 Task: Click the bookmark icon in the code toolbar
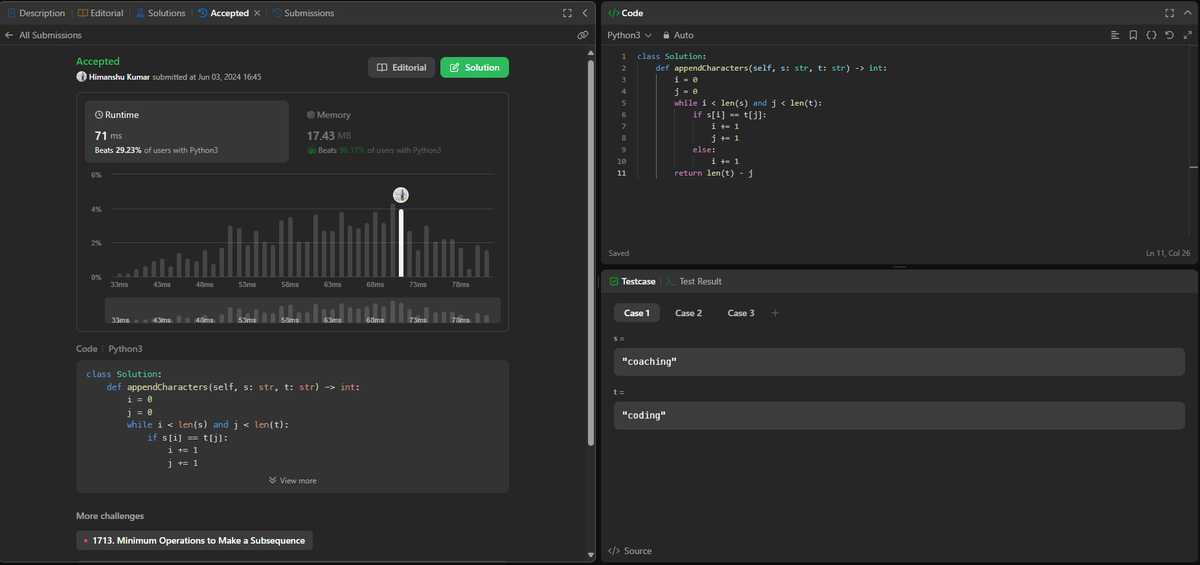click(1133, 35)
